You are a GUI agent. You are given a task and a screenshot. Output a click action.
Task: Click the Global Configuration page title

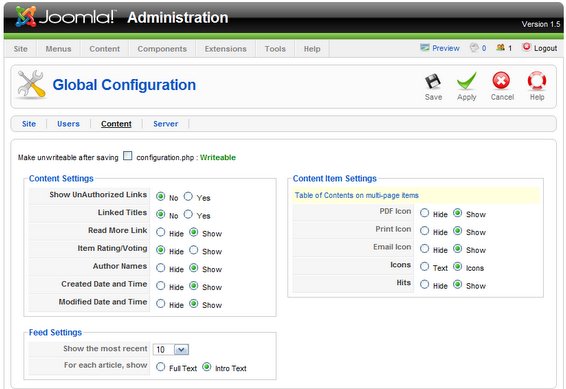[124, 85]
